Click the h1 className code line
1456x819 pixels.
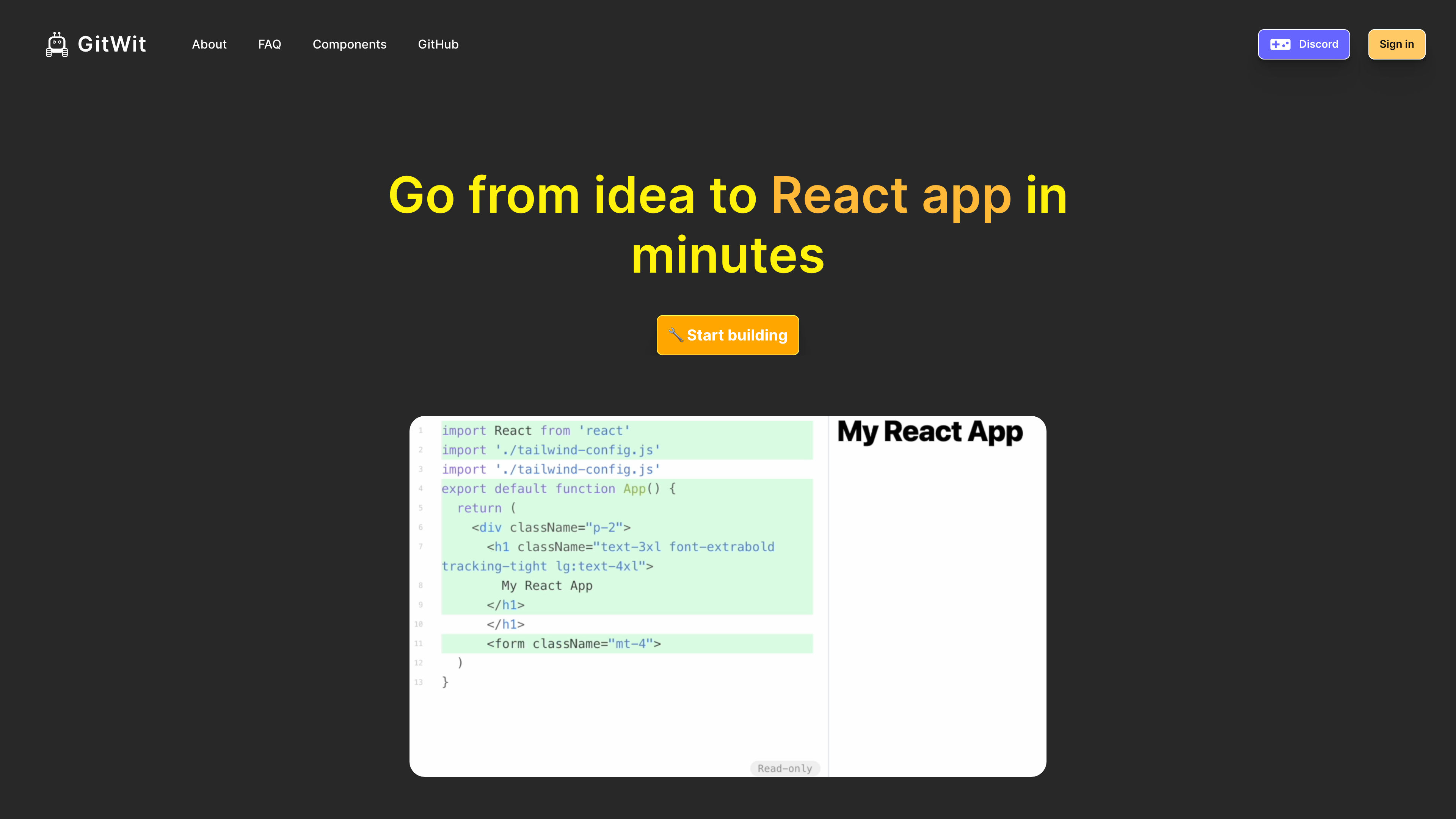point(607,556)
